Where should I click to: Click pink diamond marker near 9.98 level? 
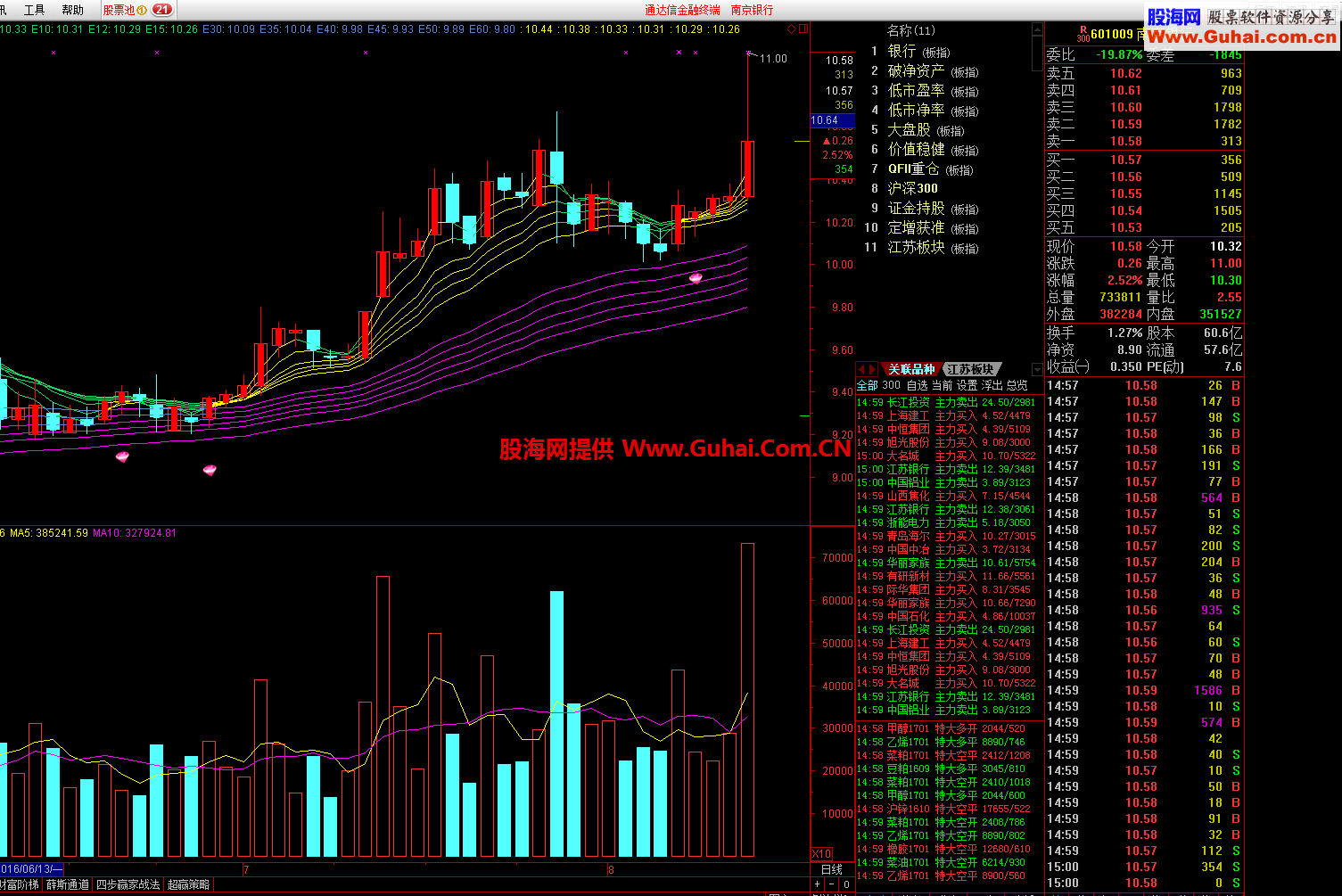[696, 278]
